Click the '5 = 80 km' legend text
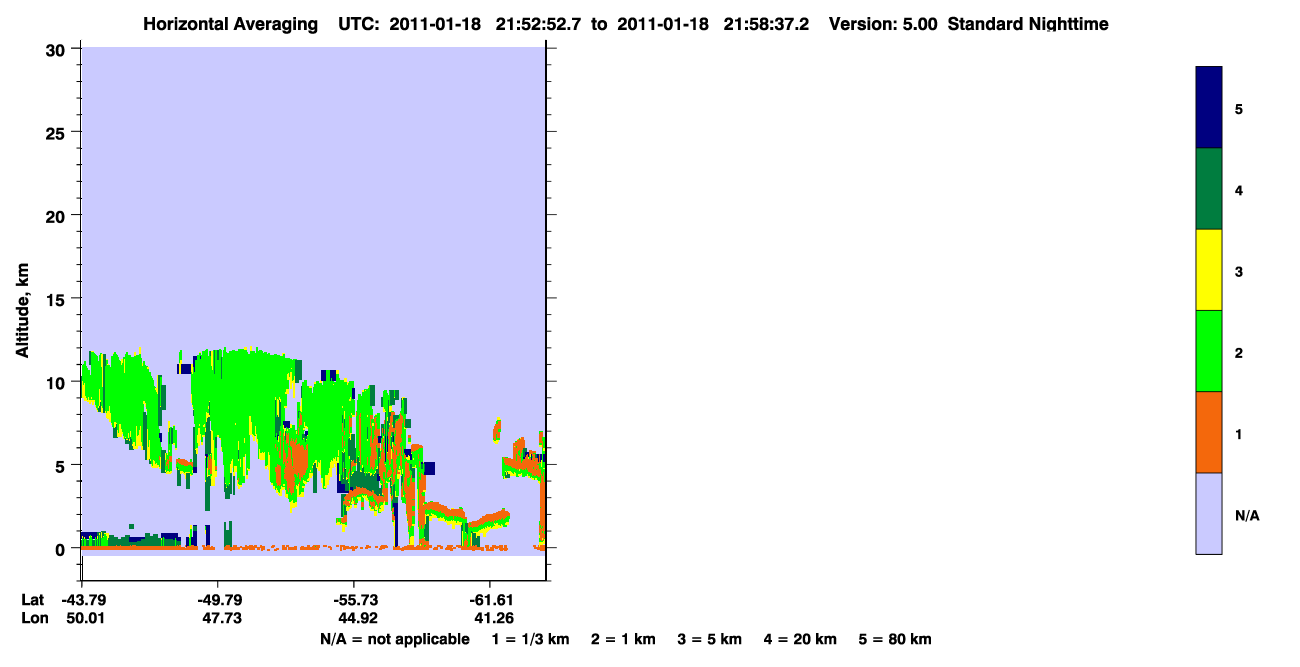 895,639
